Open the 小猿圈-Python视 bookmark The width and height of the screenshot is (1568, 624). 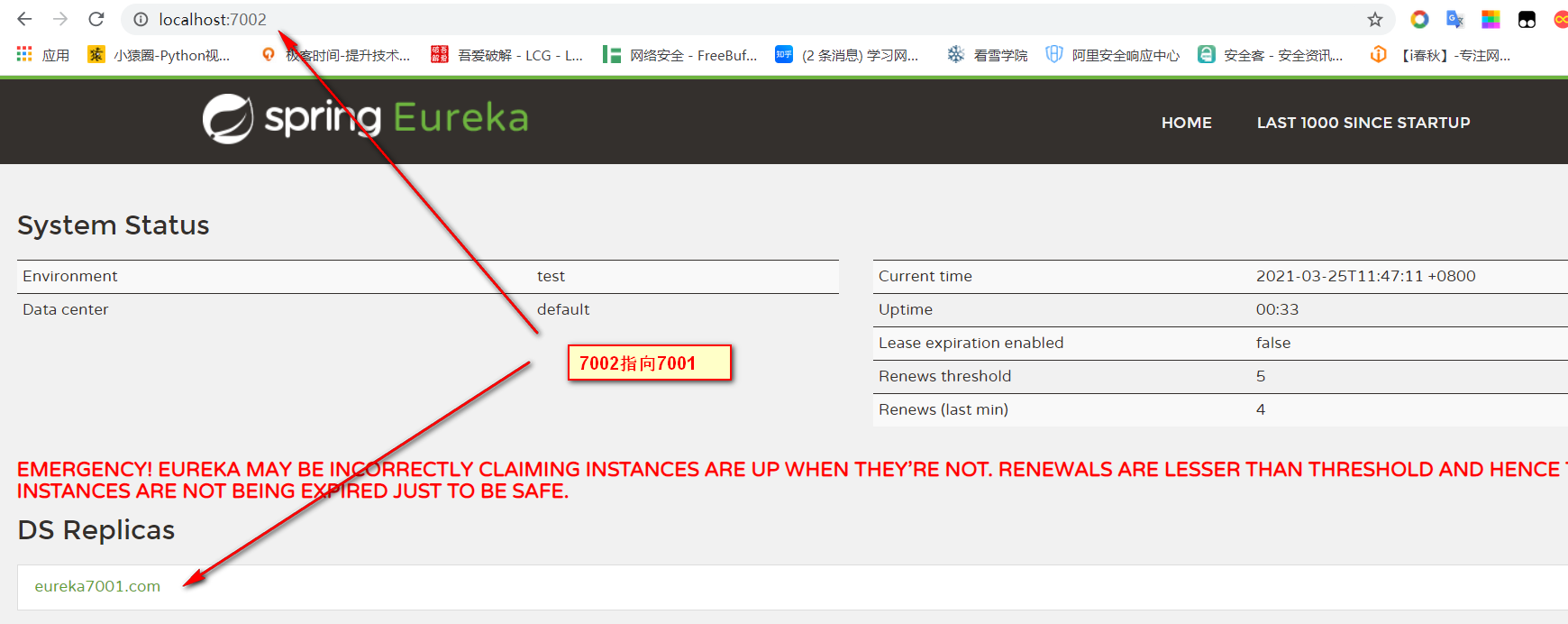point(159,55)
